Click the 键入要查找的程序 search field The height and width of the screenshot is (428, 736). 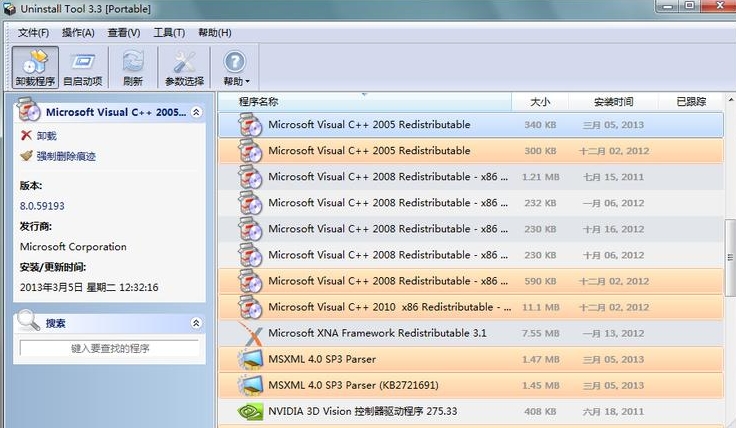point(110,349)
